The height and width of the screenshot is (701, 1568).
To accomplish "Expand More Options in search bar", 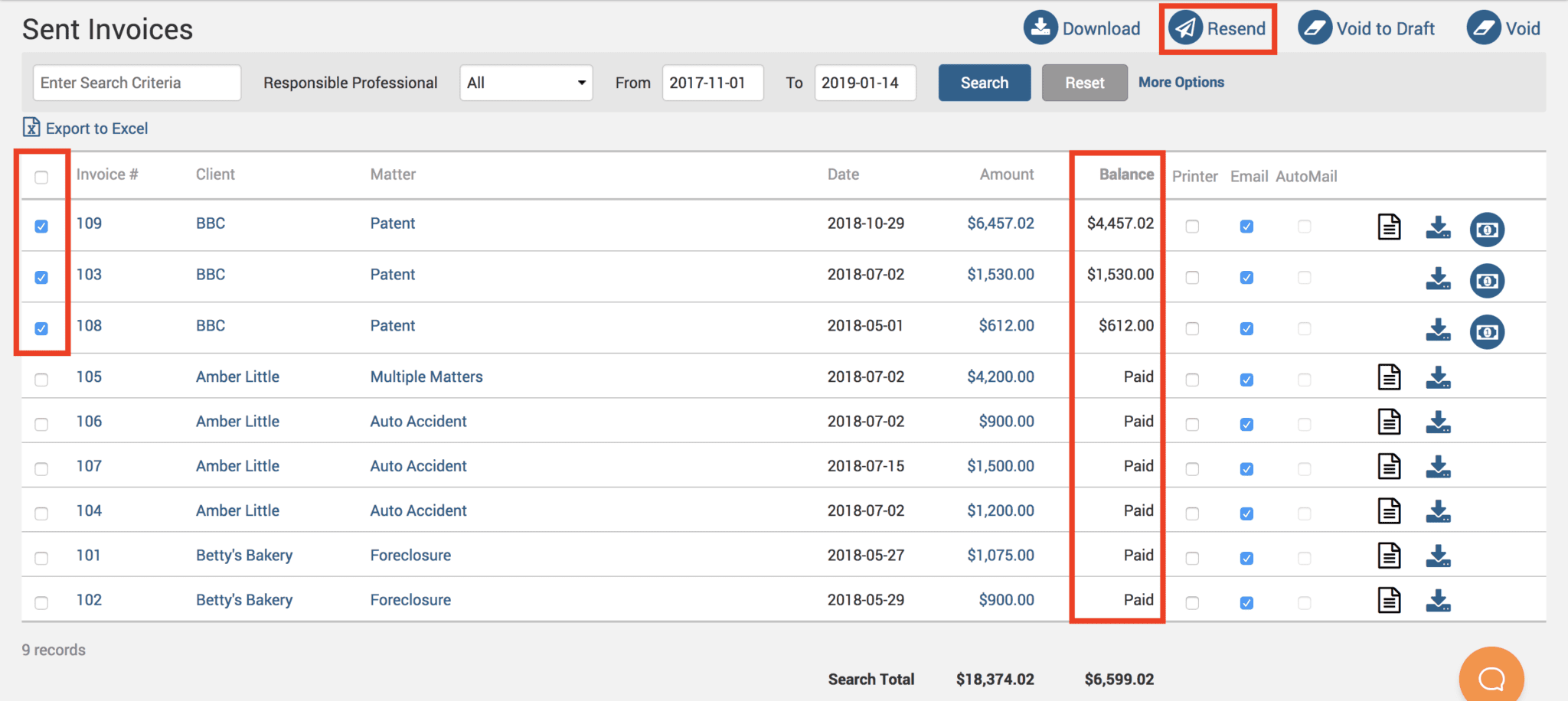I will coord(1181,82).
